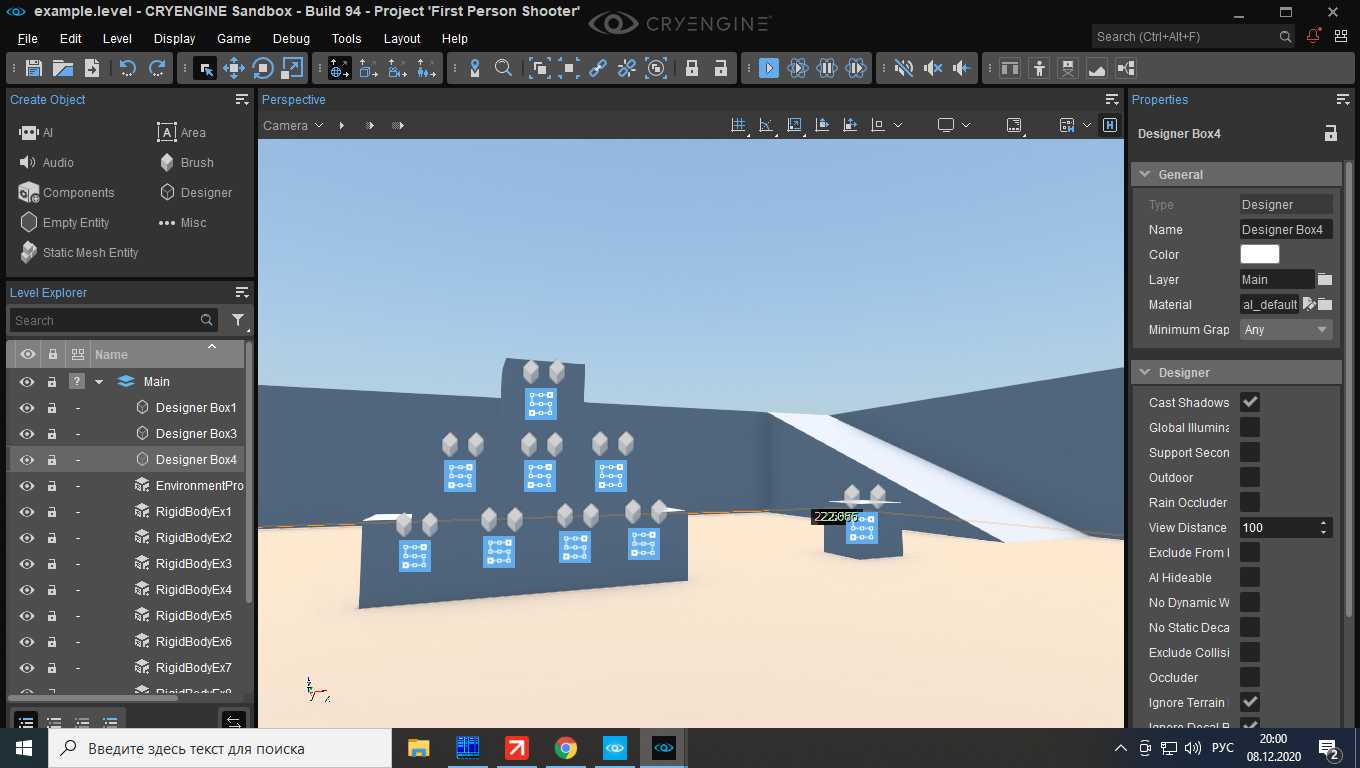The height and width of the screenshot is (768, 1360).
Task: Click the flow graph nodes toolbar icon
Action: point(1126,68)
